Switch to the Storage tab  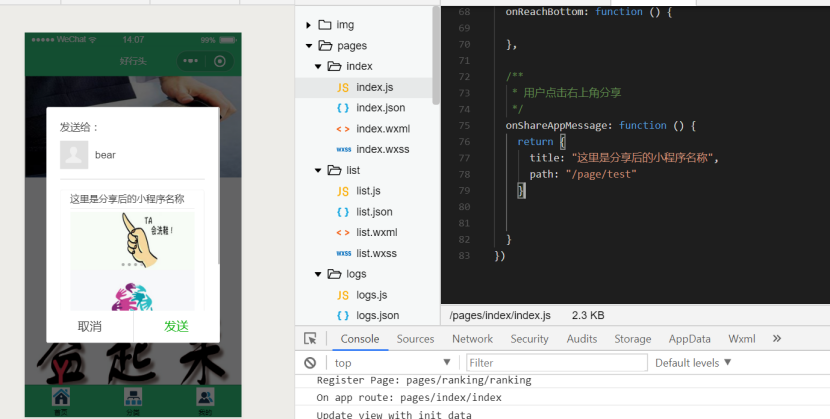633,339
